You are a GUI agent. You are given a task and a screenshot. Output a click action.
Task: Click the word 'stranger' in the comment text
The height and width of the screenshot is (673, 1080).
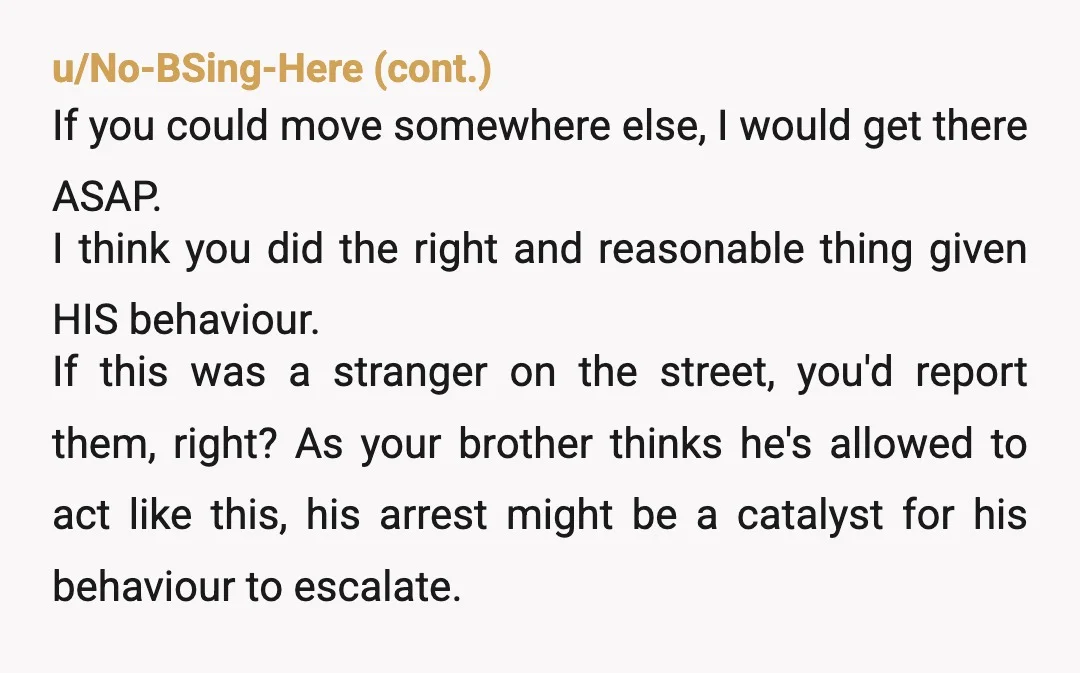point(411,373)
